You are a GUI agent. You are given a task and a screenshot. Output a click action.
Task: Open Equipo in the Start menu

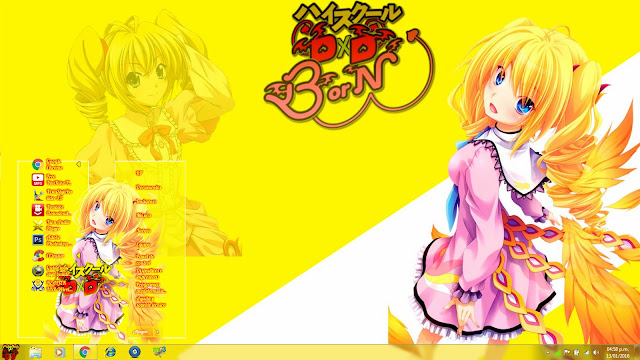(x=143, y=244)
